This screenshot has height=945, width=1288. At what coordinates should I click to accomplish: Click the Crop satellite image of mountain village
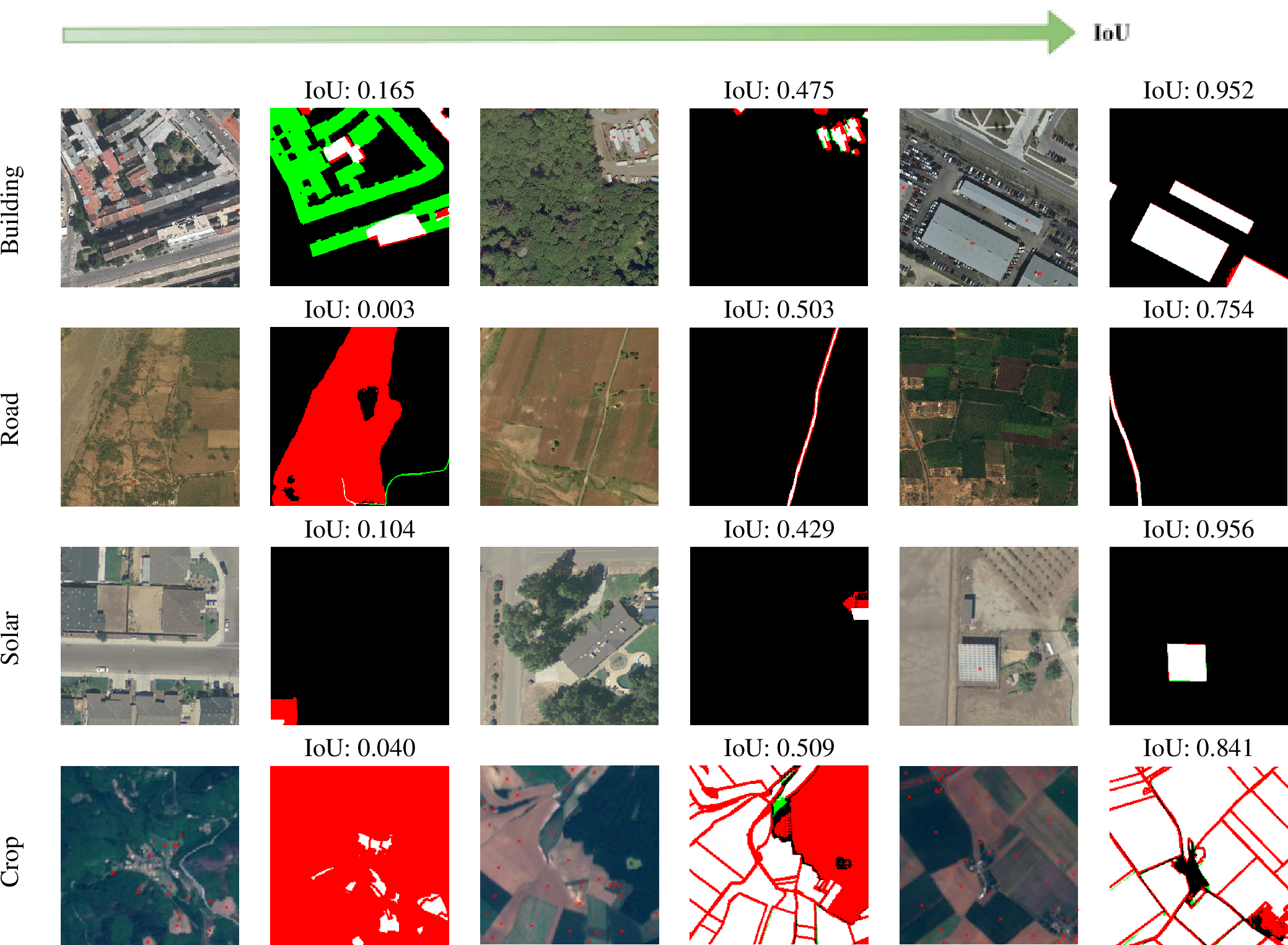point(150,855)
